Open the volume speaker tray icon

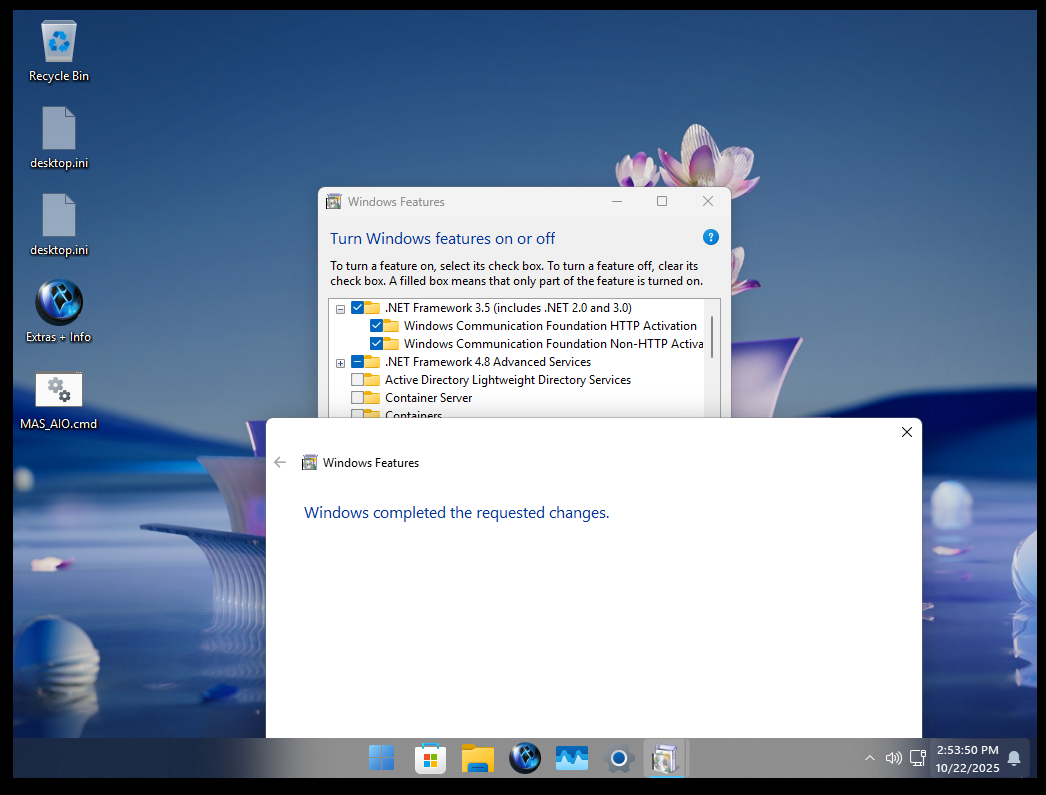[x=893, y=758]
